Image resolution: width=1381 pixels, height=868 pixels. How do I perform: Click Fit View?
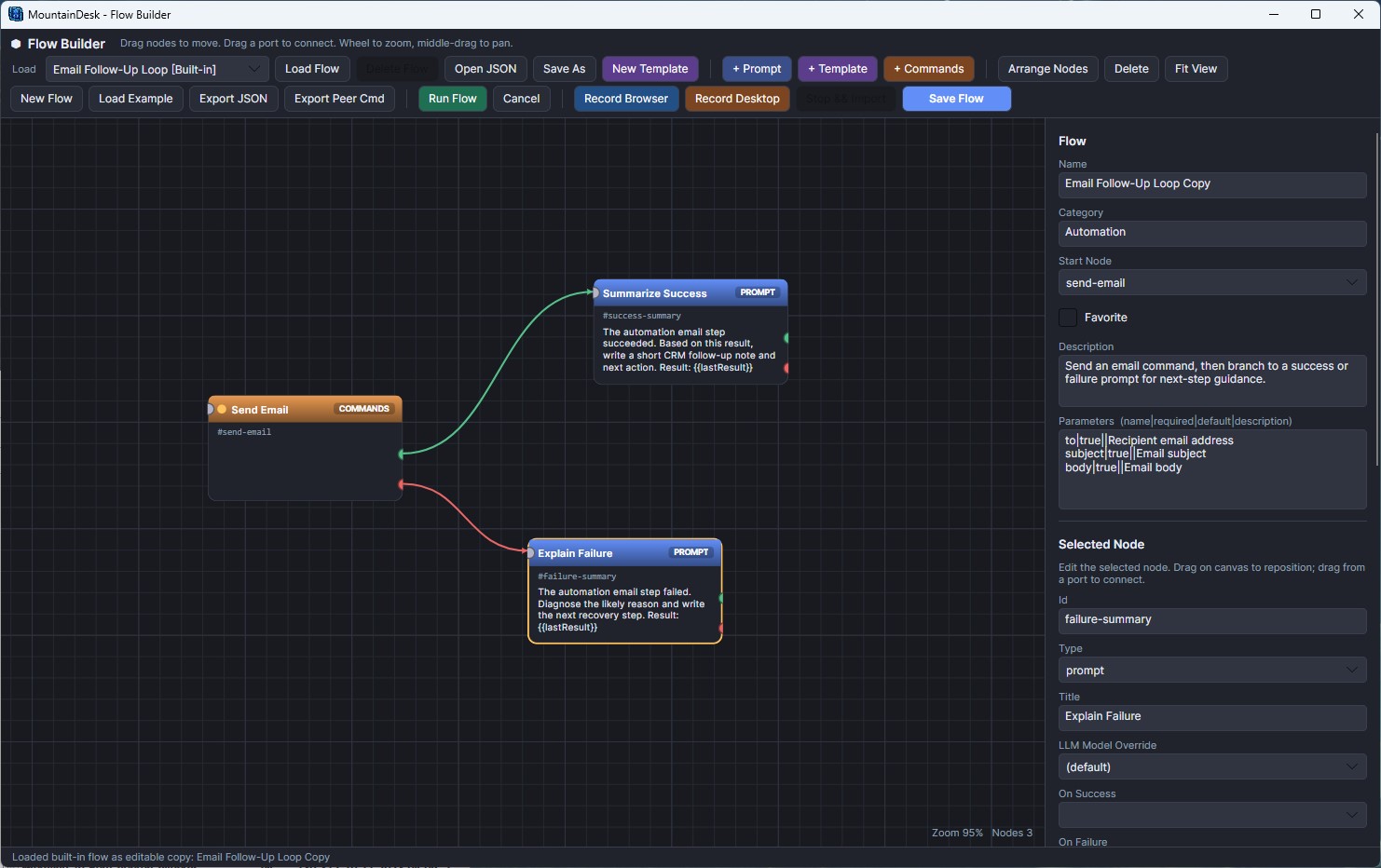click(x=1196, y=69)
